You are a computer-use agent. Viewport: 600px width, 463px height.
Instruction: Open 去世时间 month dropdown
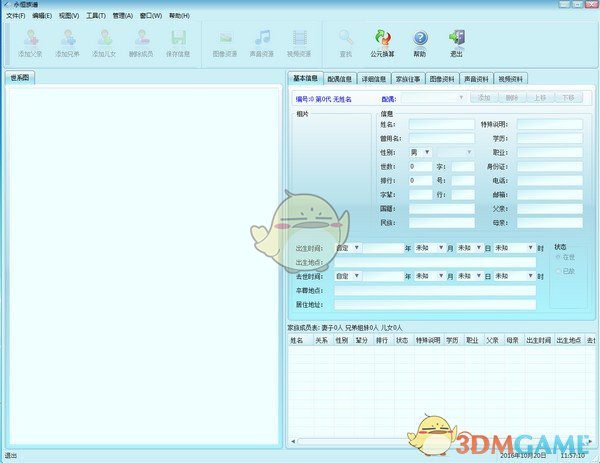[430, 276]
